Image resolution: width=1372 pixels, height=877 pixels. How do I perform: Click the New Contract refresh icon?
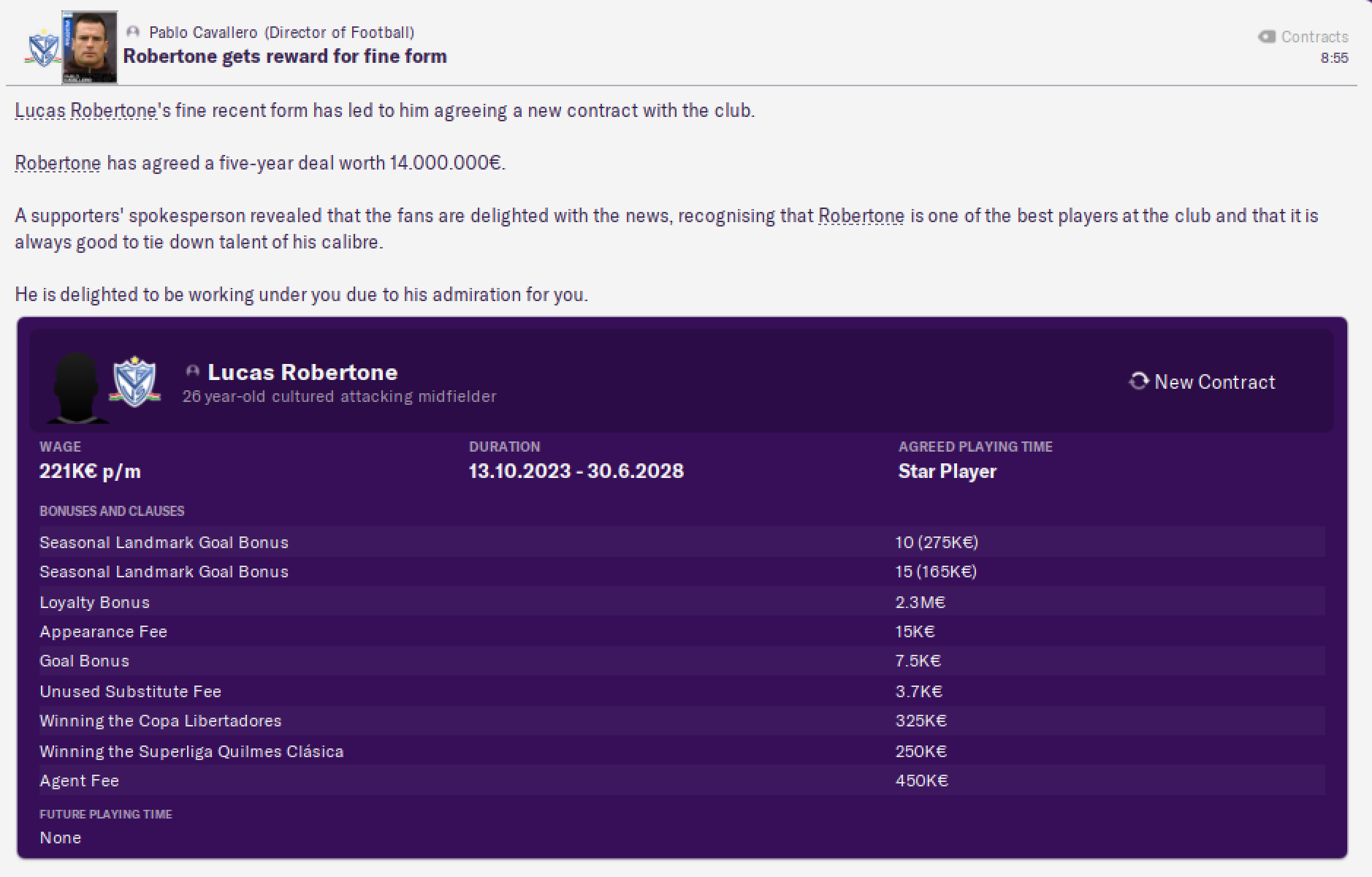1138,381
